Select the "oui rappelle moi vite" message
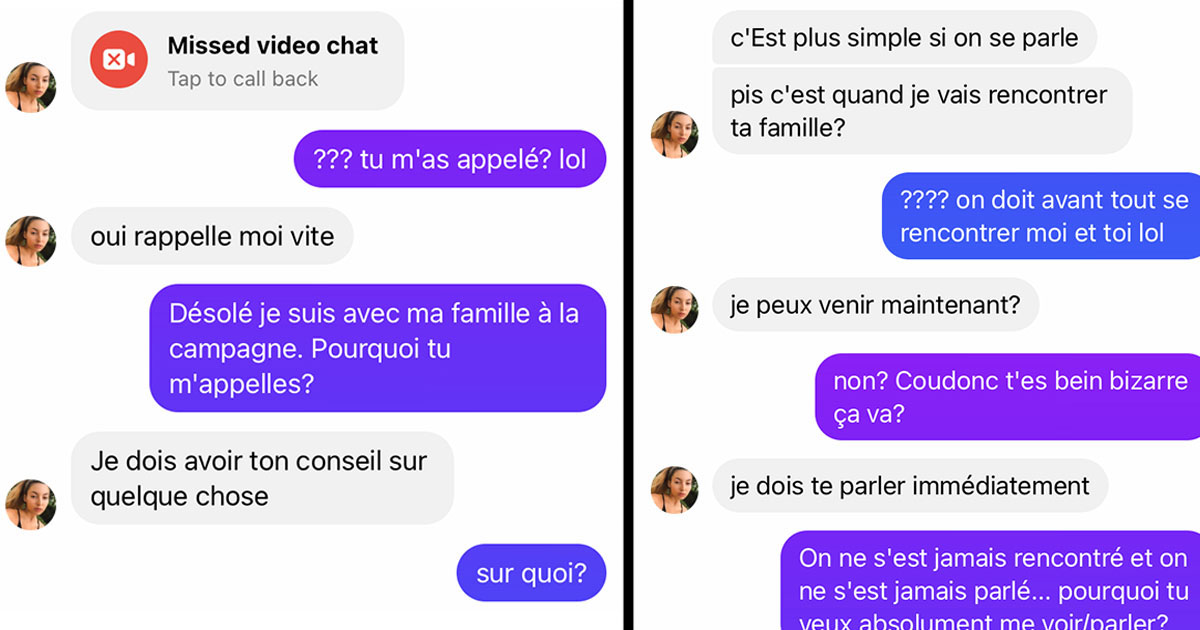1200x630 pixels. [x=212, y=237]
